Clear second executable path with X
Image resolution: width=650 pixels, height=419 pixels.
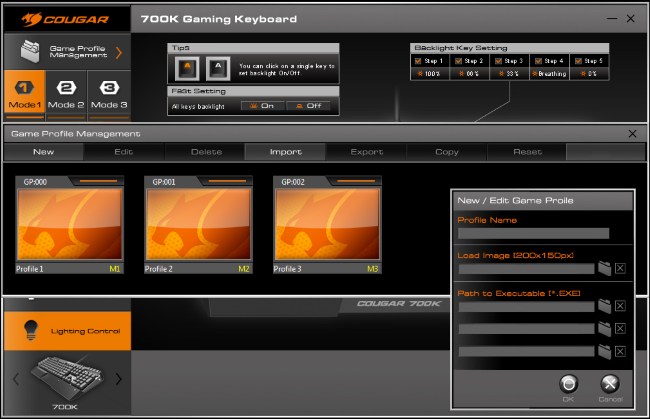[x=620, y=329]
